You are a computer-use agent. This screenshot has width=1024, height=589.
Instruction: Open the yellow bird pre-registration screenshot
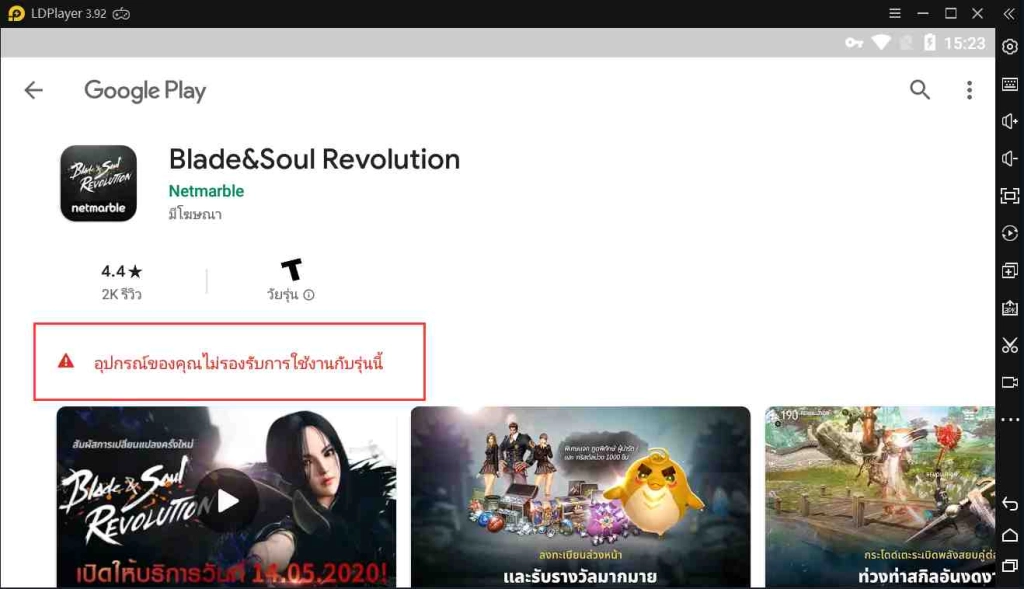coord(581,497)
